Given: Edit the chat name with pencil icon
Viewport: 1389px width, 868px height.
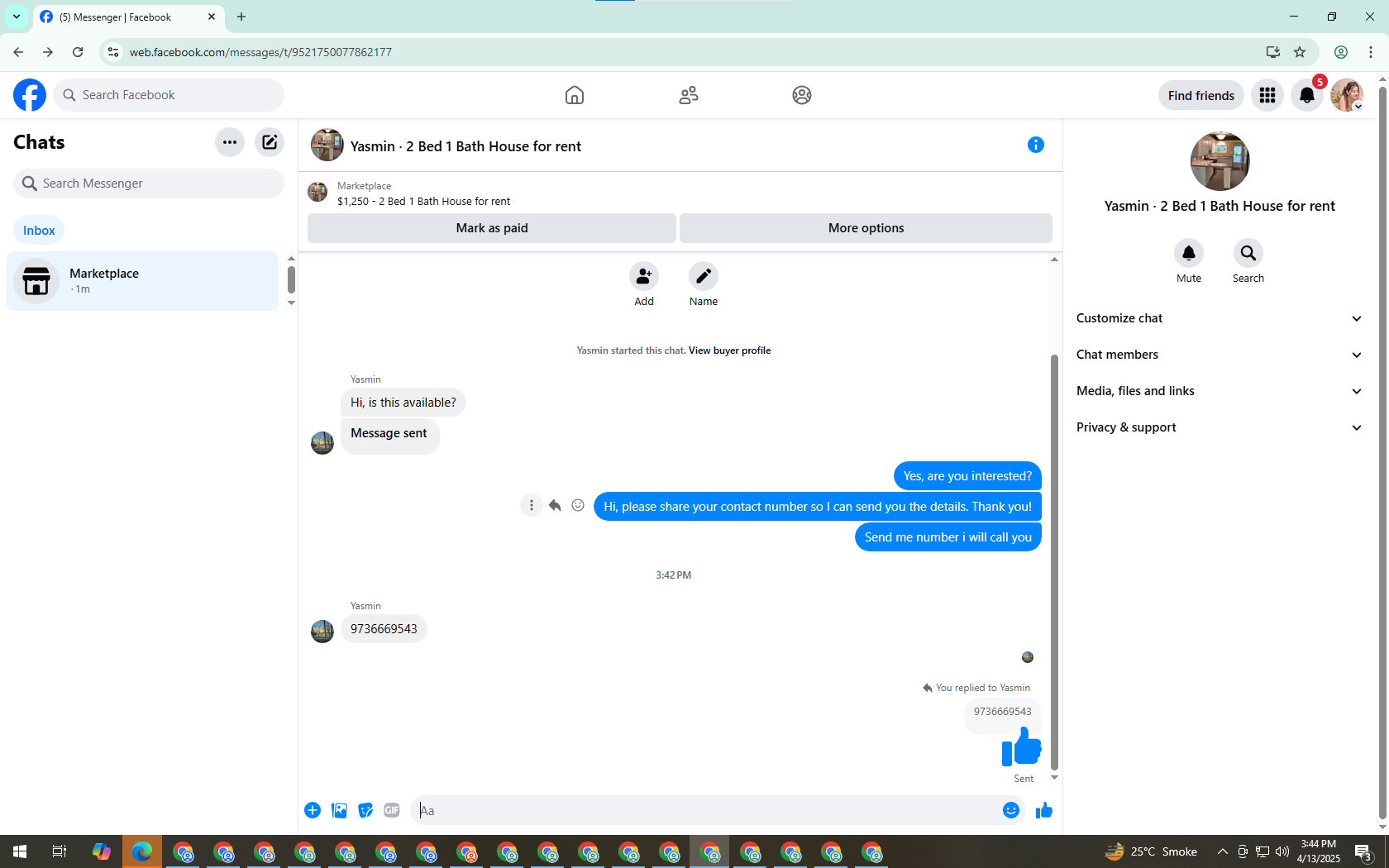Looking at the screenshot, I should [x=704, y=276].
